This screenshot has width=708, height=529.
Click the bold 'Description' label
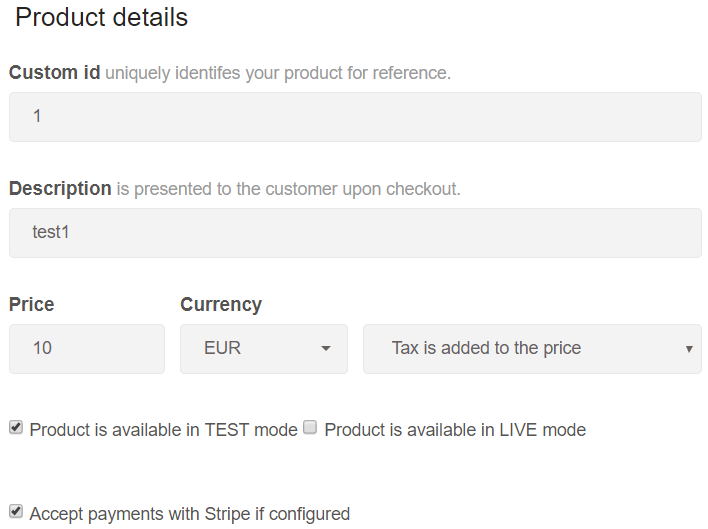[60, 189]
